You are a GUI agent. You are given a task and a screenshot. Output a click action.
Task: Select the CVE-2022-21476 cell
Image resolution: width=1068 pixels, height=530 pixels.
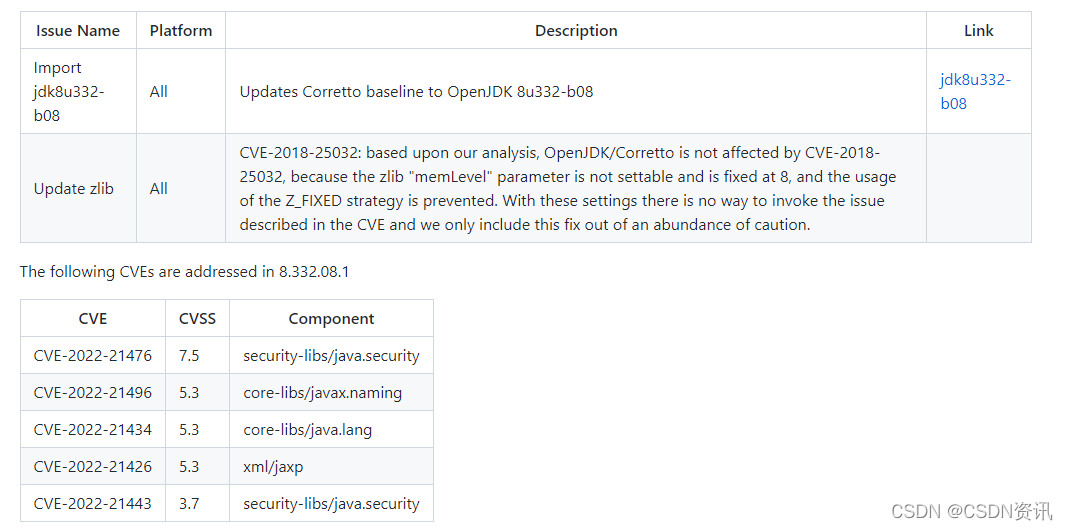click(93, 355)
